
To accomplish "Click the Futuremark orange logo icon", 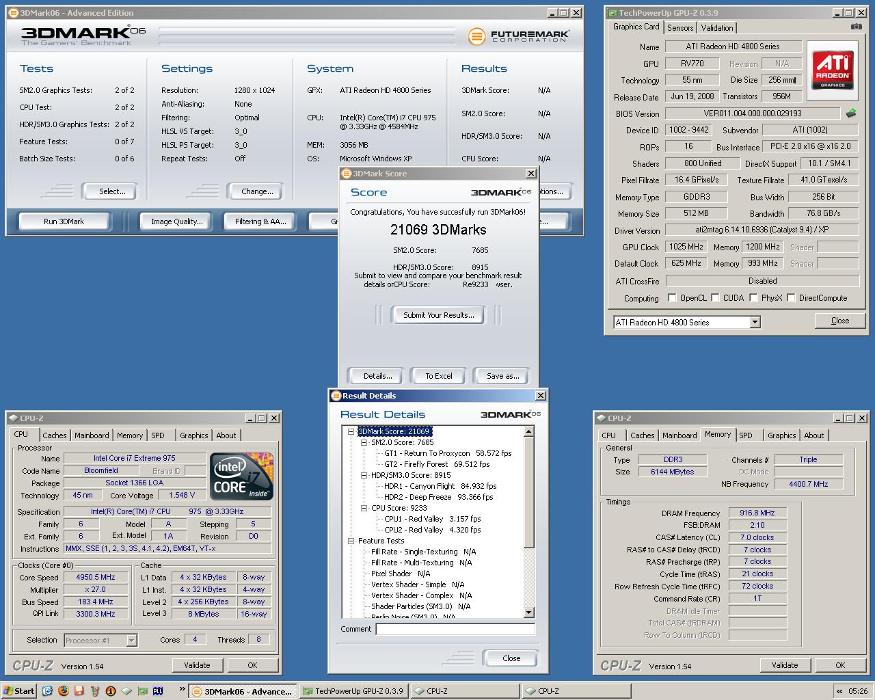I will point(476,36).
